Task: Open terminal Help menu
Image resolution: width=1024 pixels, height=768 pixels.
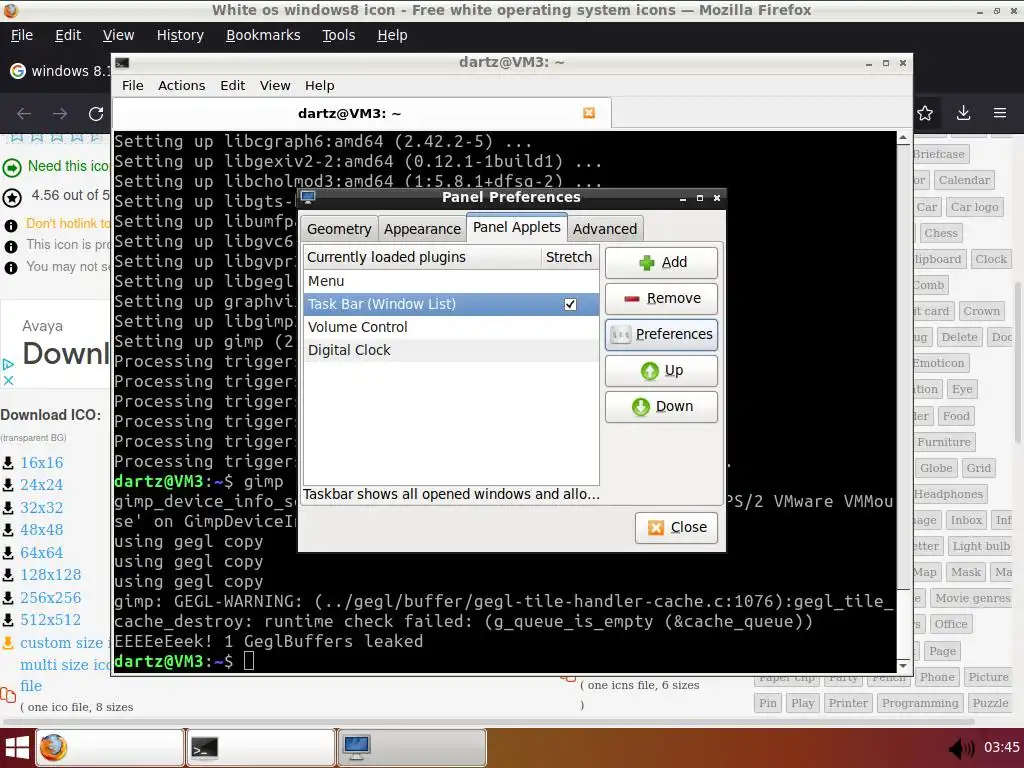Action: tap(319, 86)
